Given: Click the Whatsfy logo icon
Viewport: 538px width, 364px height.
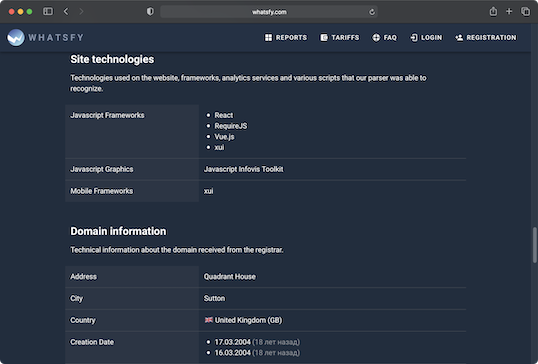Looking at the screenshot, I should pos(16,37).
